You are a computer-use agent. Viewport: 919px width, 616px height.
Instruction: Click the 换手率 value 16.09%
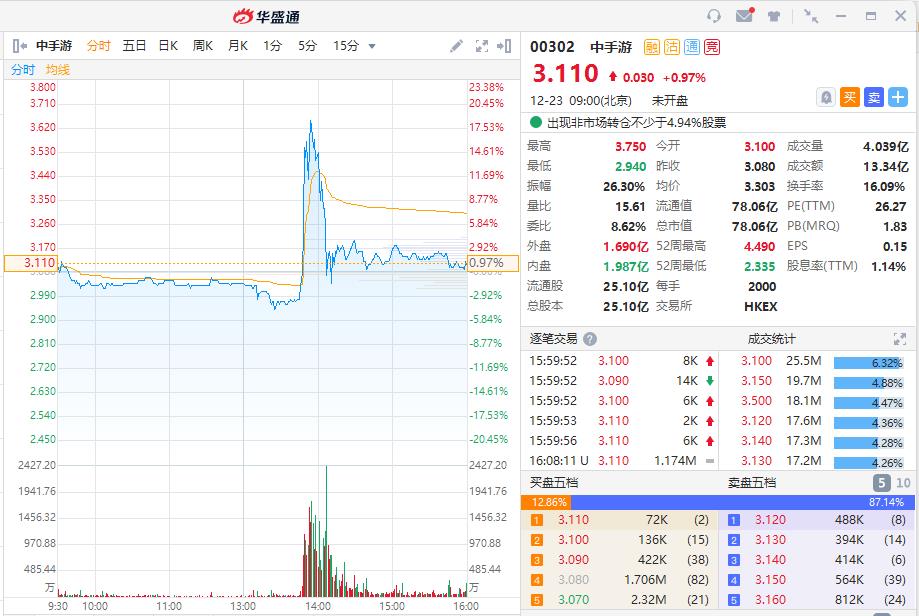tap(884, 186)
